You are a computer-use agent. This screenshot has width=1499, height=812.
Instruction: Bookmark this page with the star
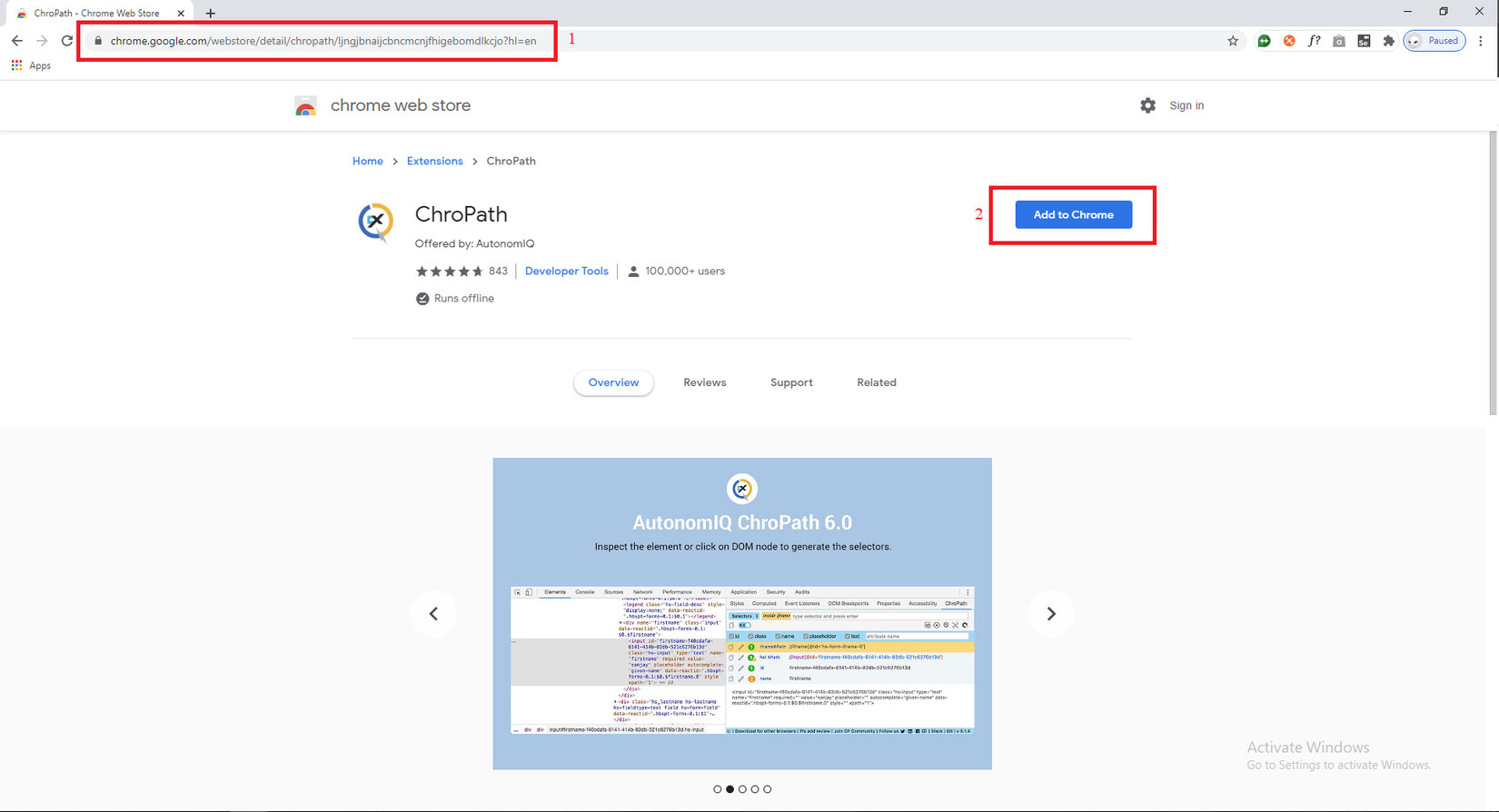point(1233,41)
